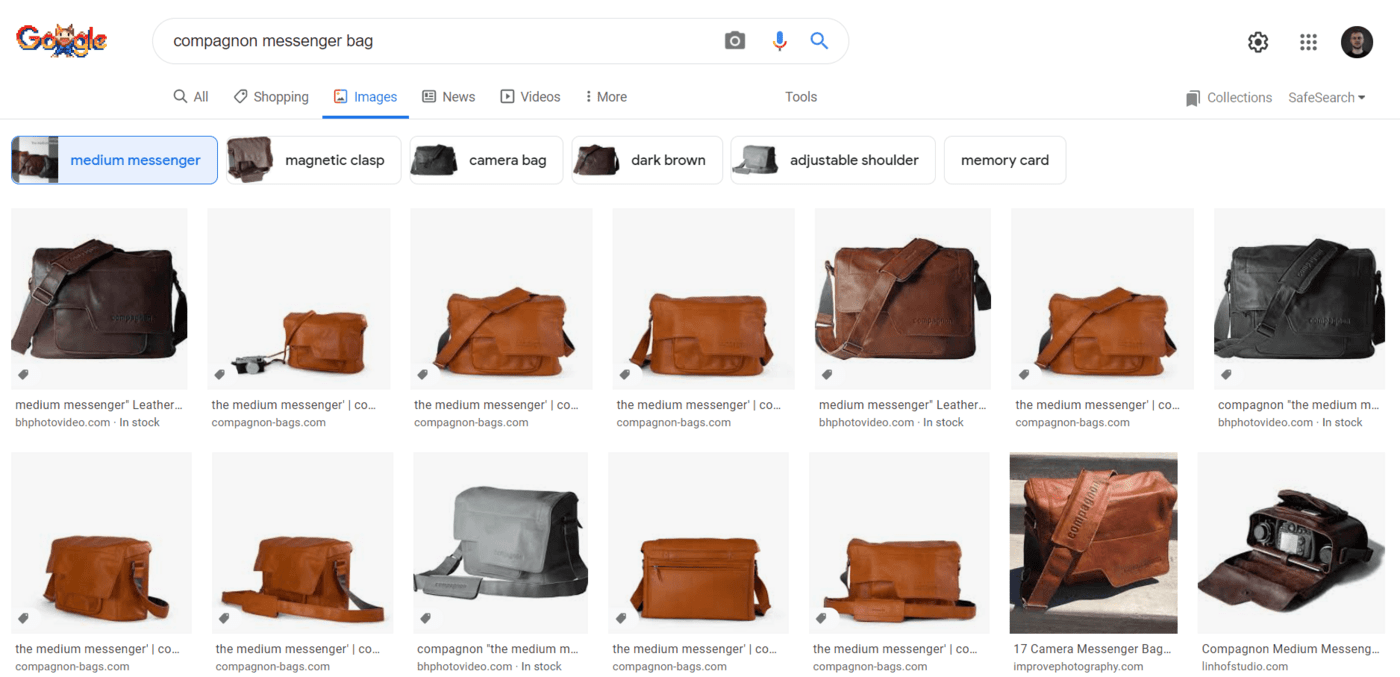This screenshot has width=1400, height=677.
Task: Select the dark brown filter chip
Action: click(x=647, y=160)
